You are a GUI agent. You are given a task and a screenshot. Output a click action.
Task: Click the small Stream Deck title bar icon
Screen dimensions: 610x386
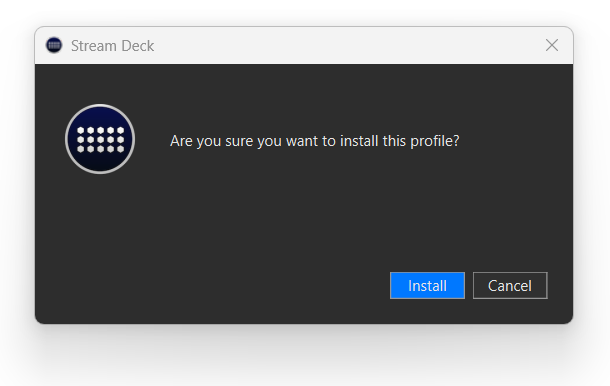(54, 45)
